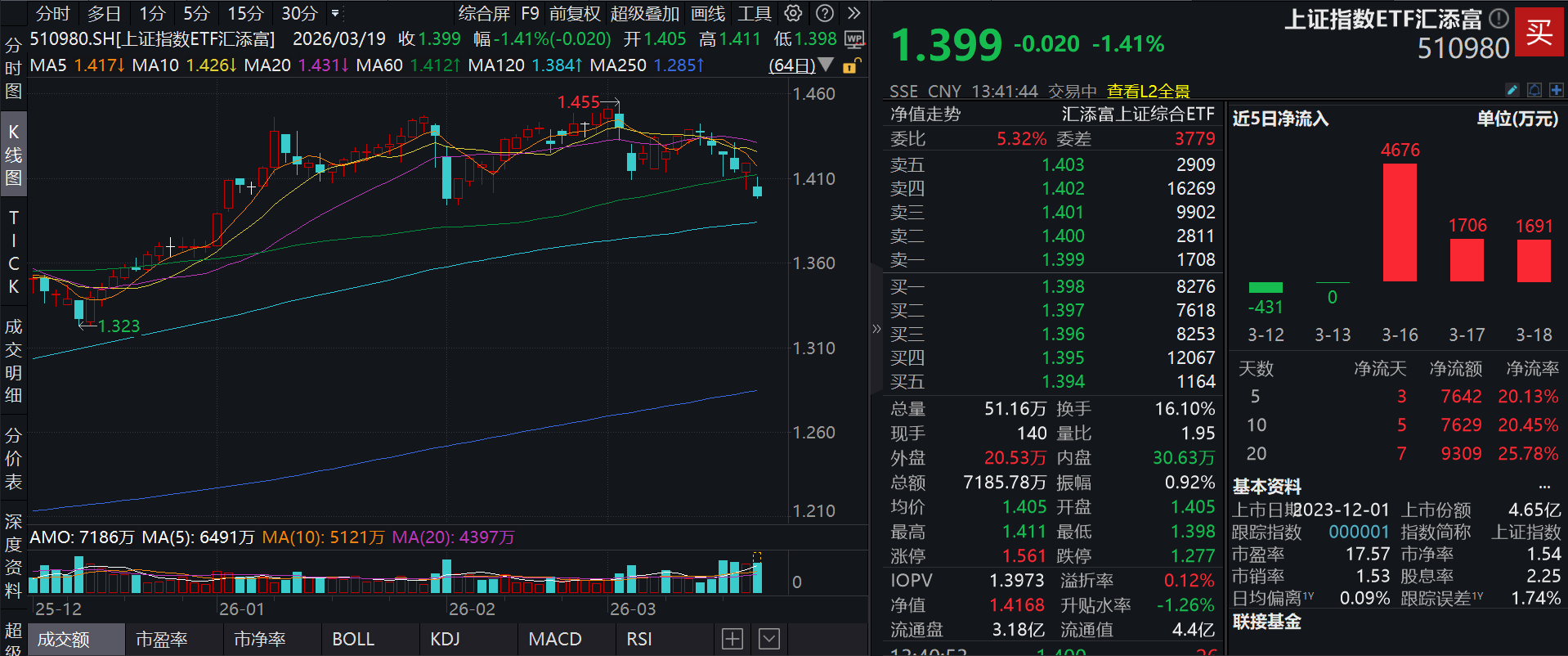Image resolution: width=1568 pixels, height=656 pixels.
Task: Select the 成交额 indicator tab
Action: pos(75,639)
